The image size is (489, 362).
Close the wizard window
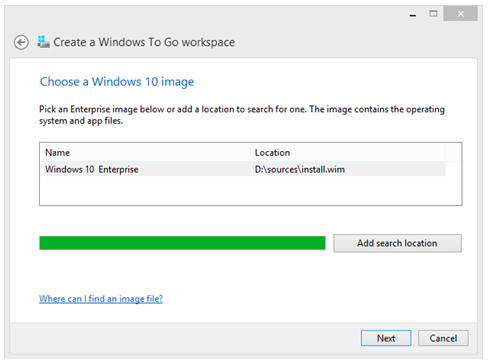[460, 14]
